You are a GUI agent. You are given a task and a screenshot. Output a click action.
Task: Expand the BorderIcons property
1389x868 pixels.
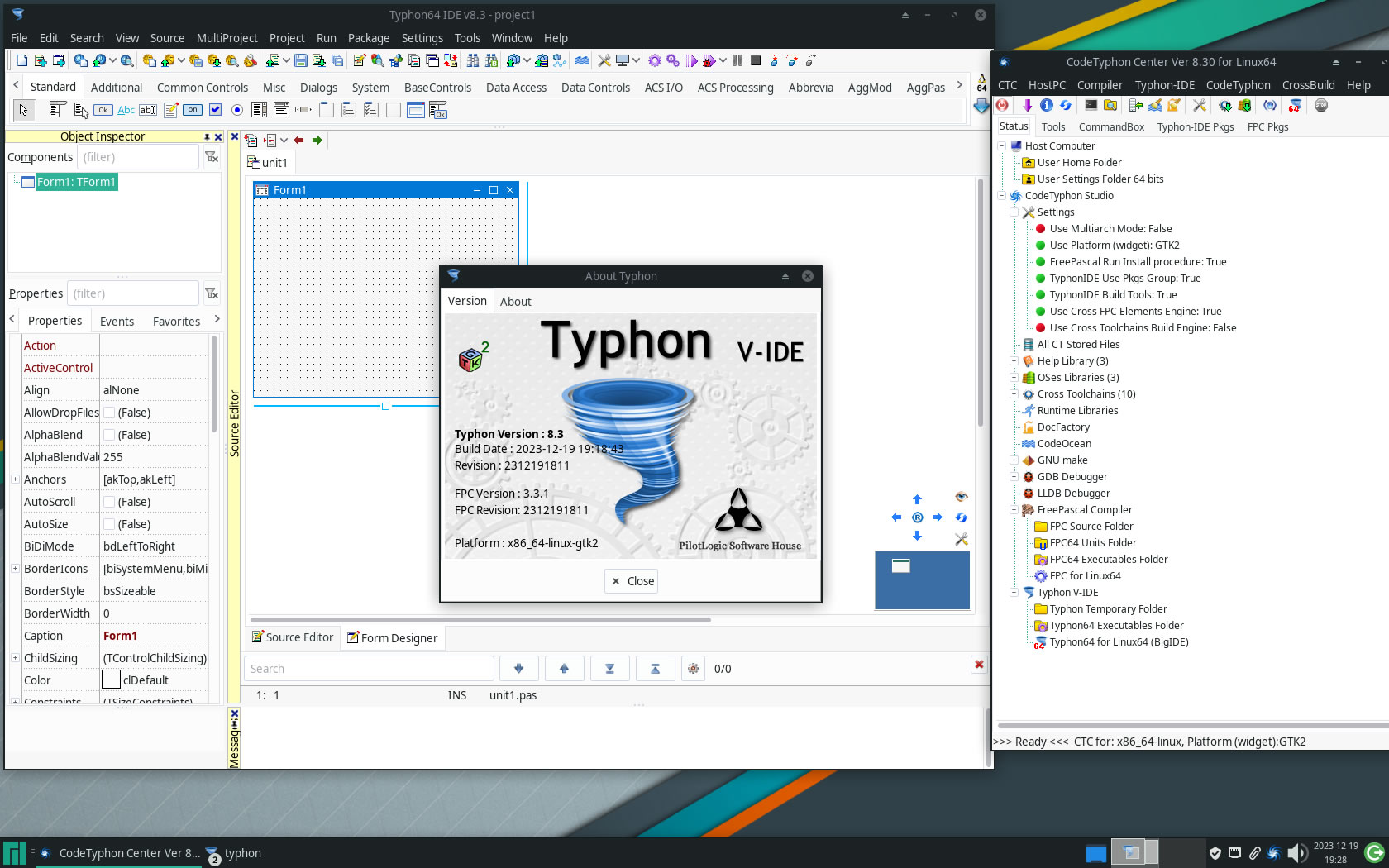tap(15, 569)
